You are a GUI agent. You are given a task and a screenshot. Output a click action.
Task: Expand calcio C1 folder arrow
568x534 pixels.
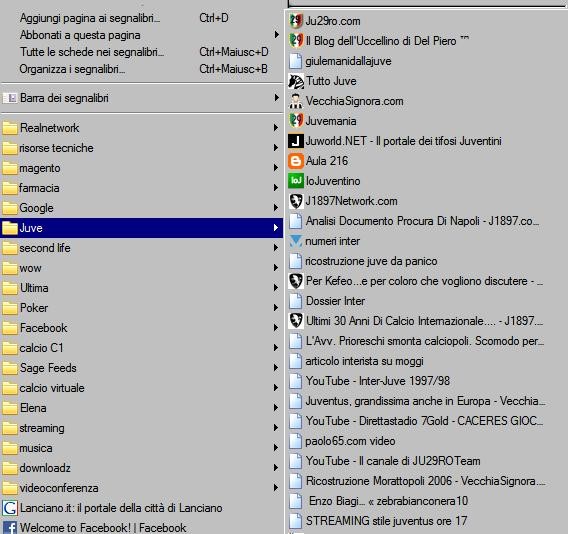[x=276, y=348]
